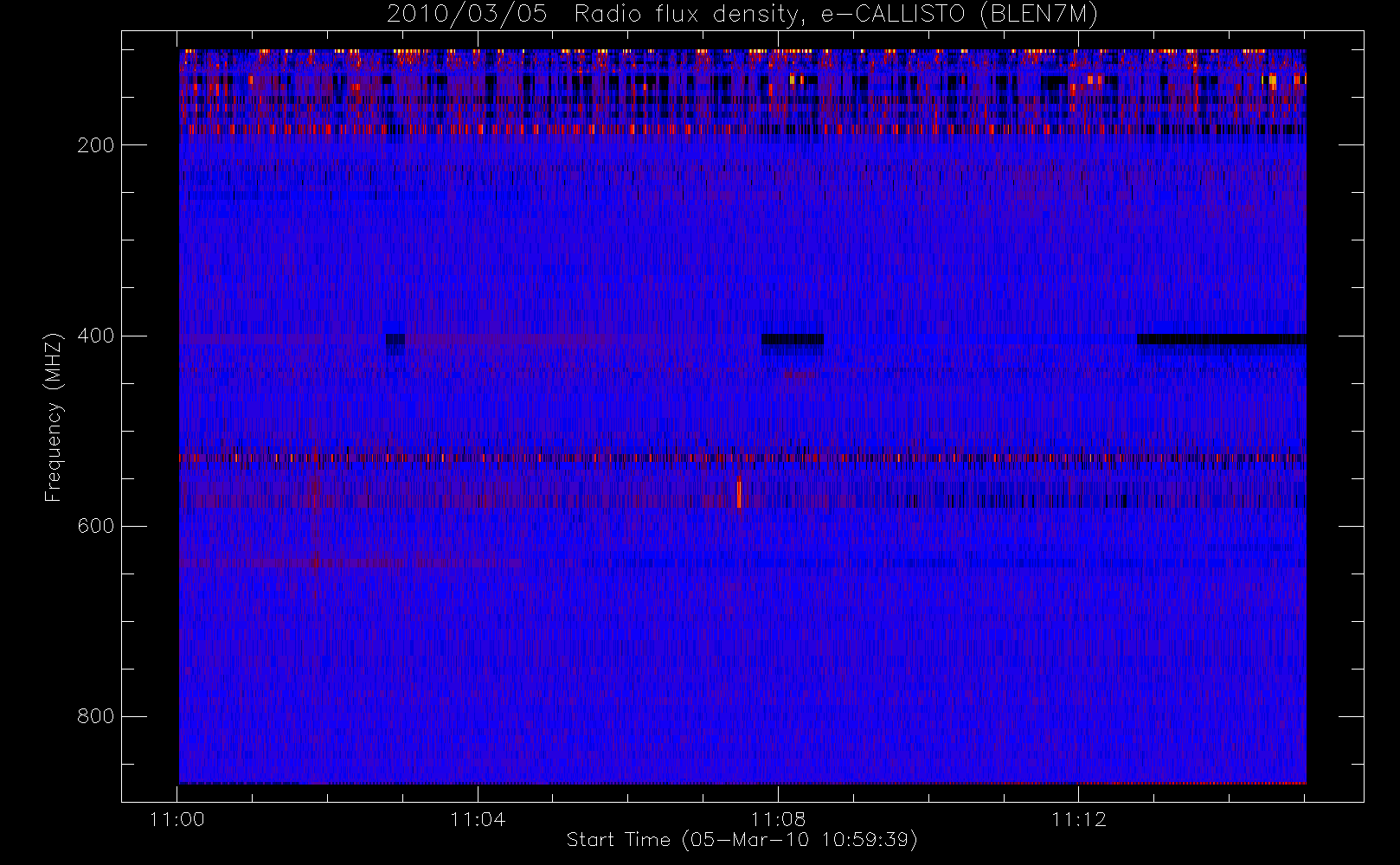1400x865 pixels.
Task: Click the 11:12 time tick label
Action: point(1078,819)
